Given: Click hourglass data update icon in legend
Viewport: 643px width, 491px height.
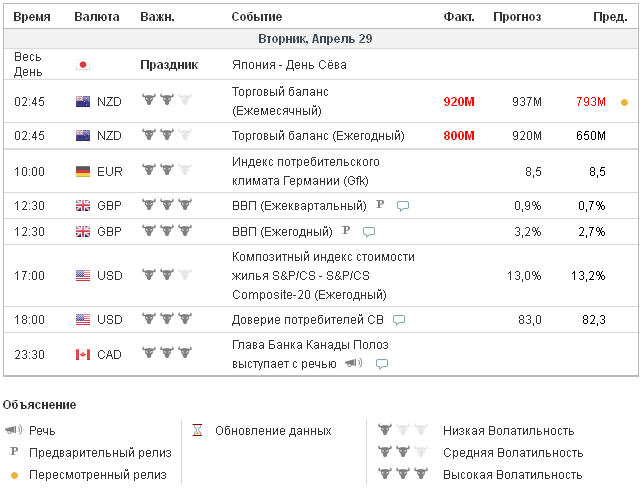Looking at the screenshot, I should [198, 431].
